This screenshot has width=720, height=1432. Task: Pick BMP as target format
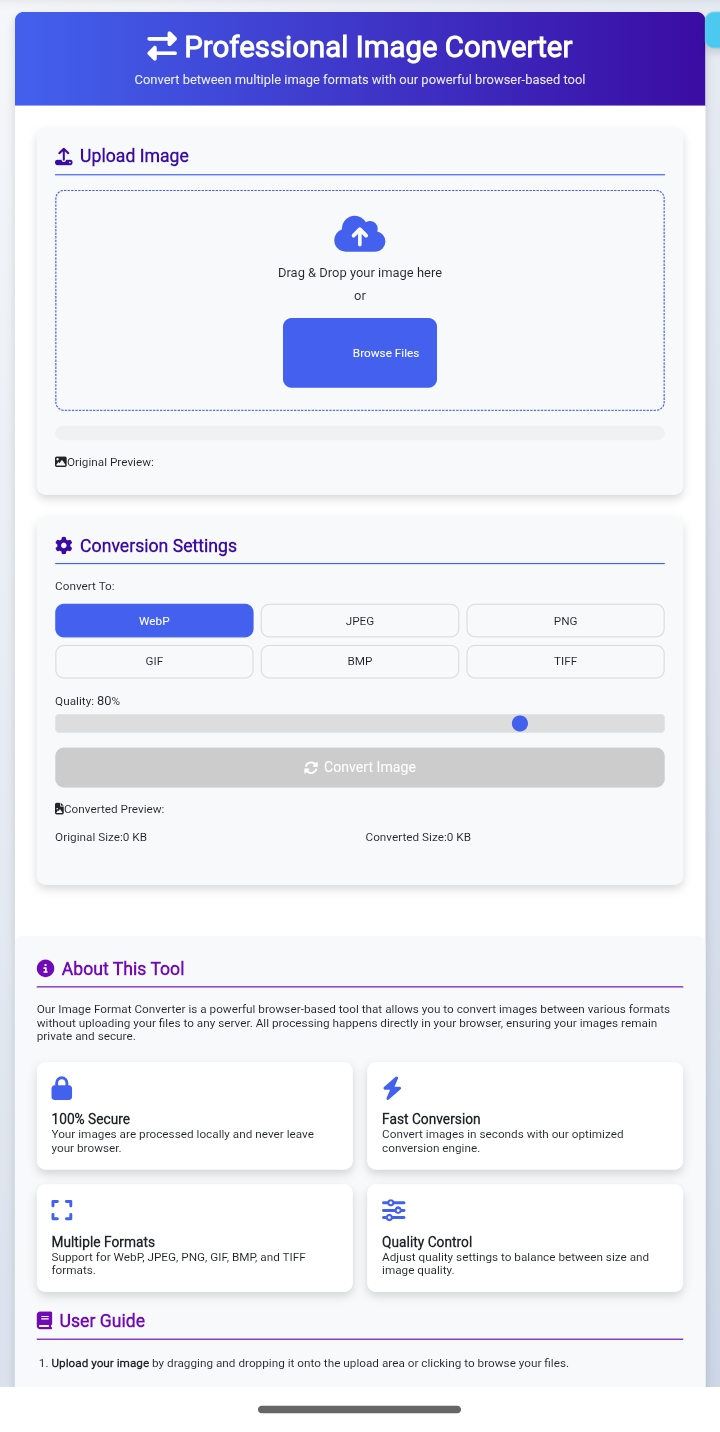pyautogui.click(x=360, y=661)
